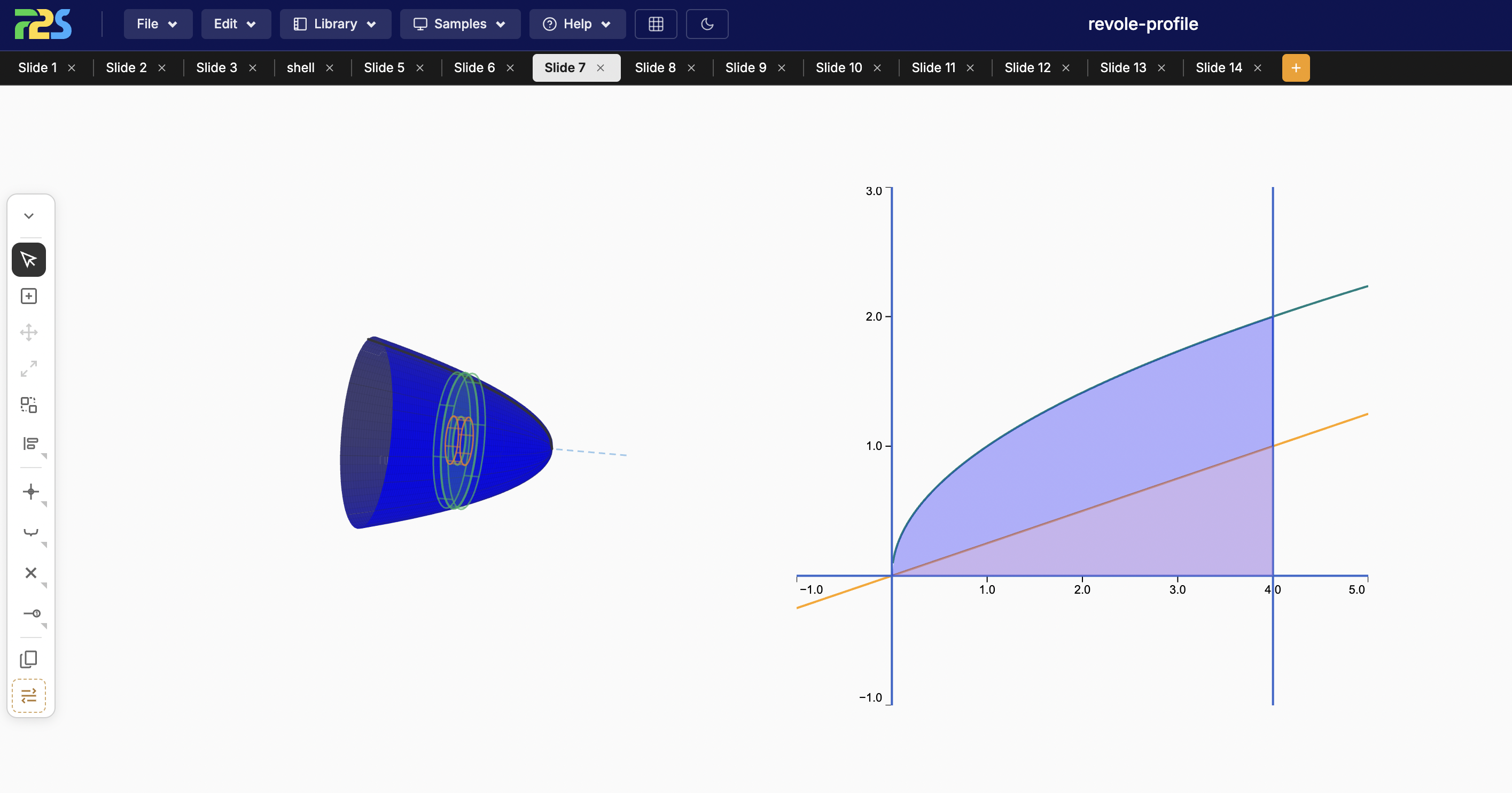
Task: Click the group selection tool icon
Action: point(29,405)
